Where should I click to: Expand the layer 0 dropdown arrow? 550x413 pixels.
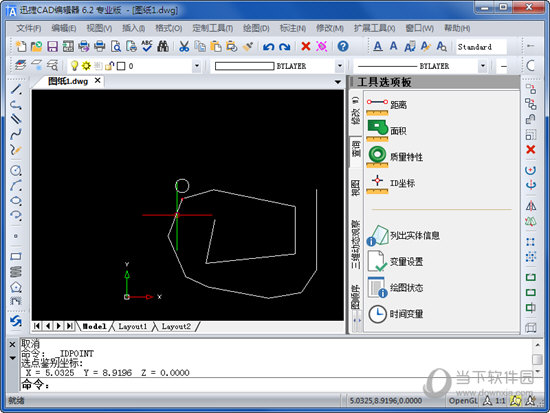point(196,66)
